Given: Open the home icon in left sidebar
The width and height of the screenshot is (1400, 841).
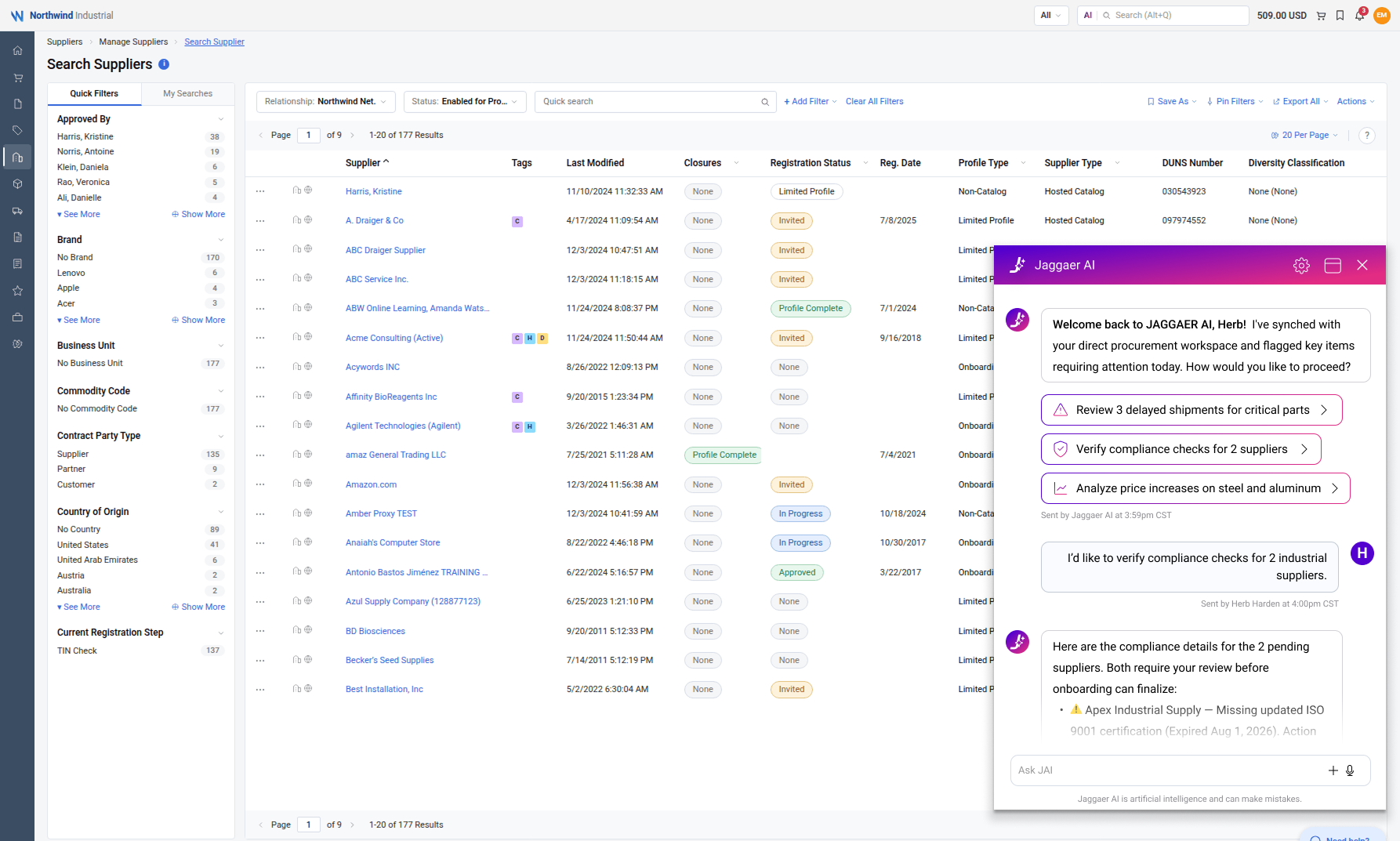Looking at the screenshot, I should point(17,51).
